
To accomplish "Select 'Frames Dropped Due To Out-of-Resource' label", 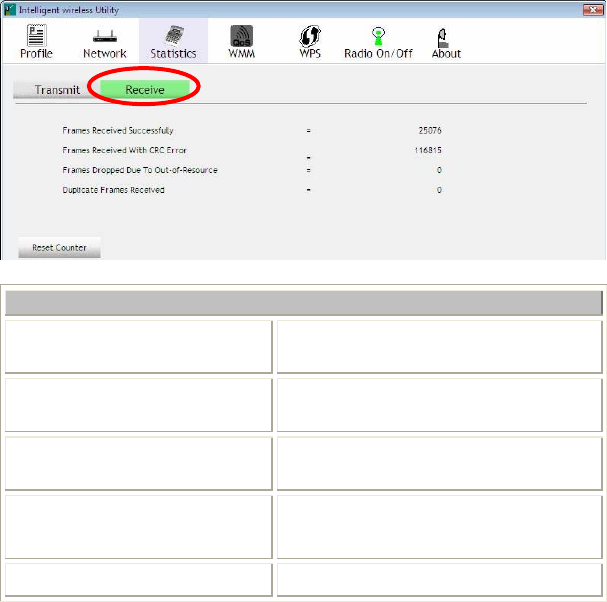I will pyautogui.click(x=140, y=170).
